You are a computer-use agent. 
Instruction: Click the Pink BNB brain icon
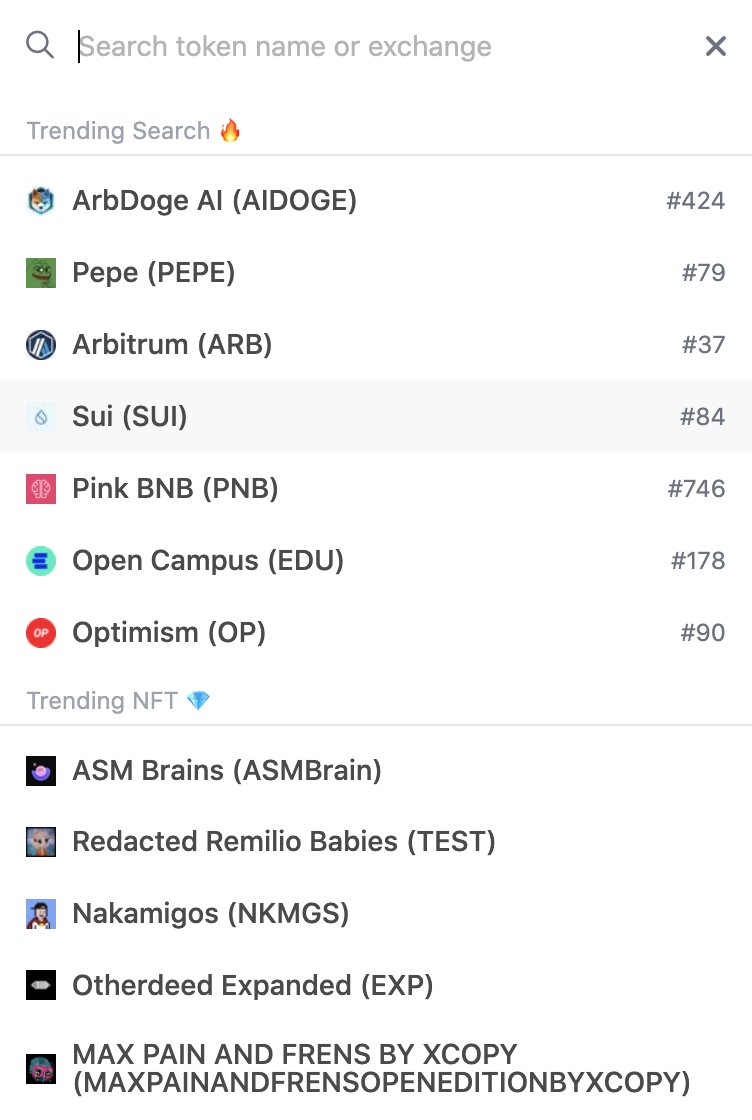(41, 489)
